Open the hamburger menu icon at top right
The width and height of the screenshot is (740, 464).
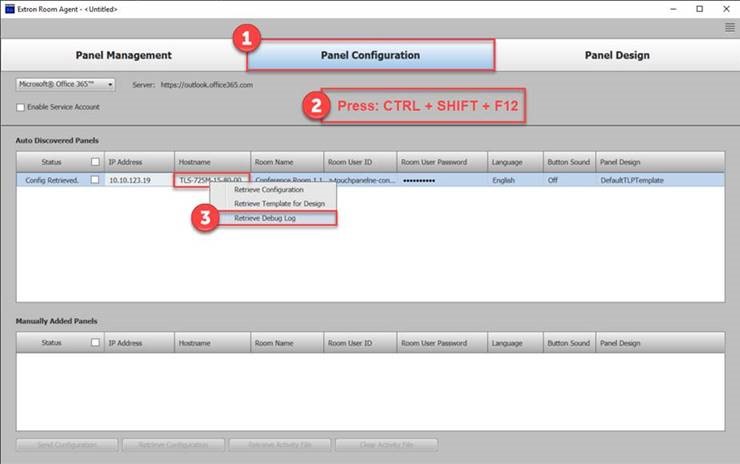(730, 28)
